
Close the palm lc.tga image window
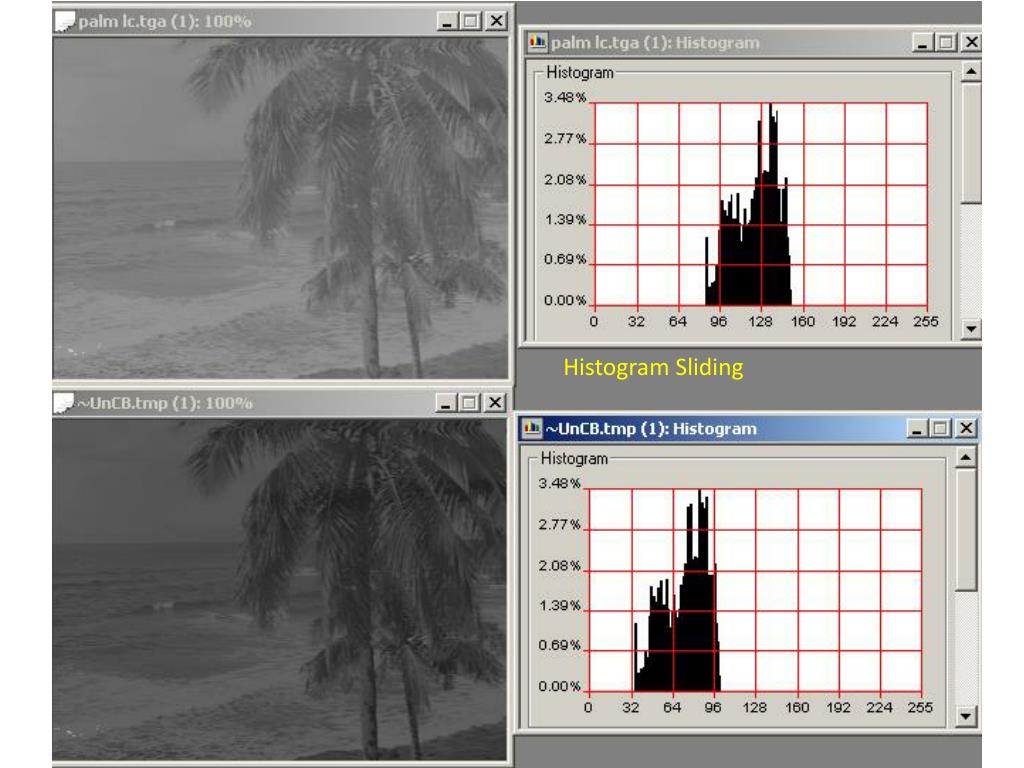coord(496,22)
